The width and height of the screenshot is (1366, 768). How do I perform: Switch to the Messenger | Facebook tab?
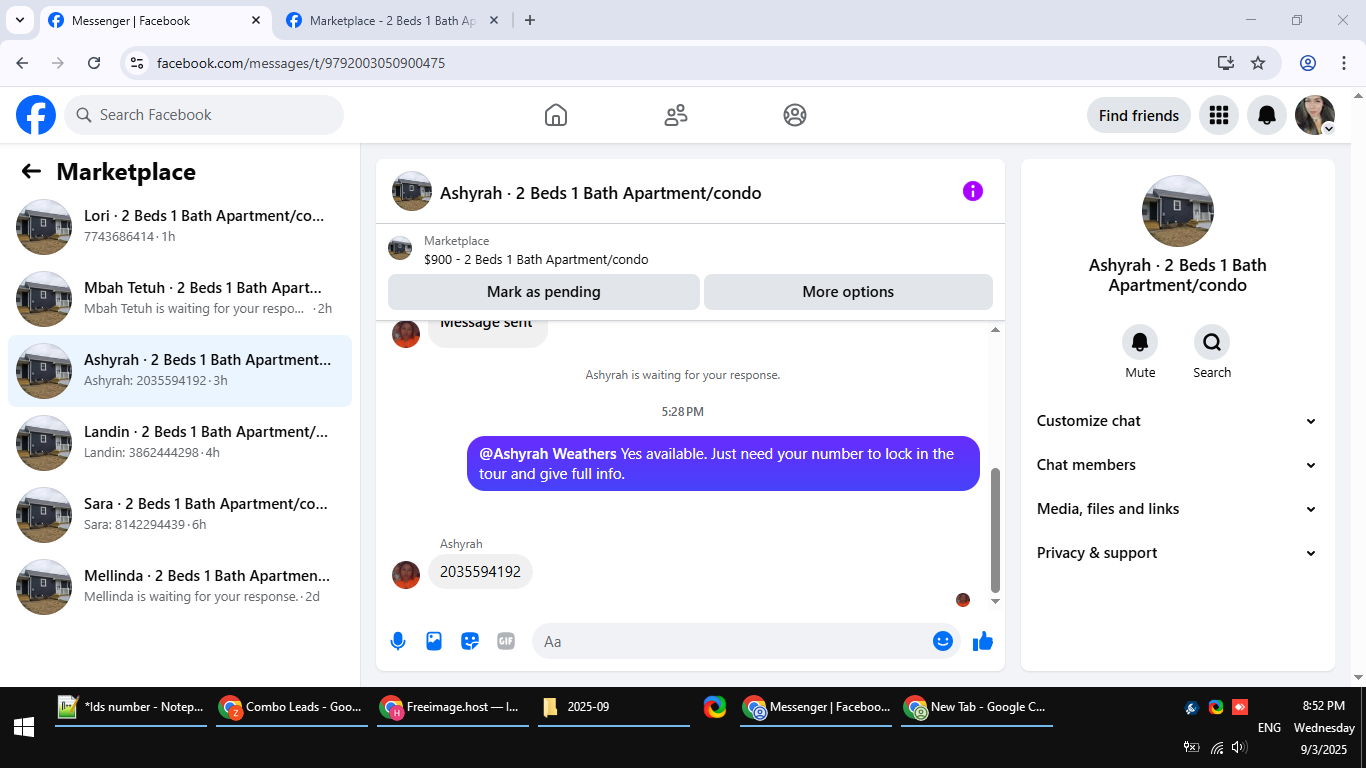coord(155,20)
